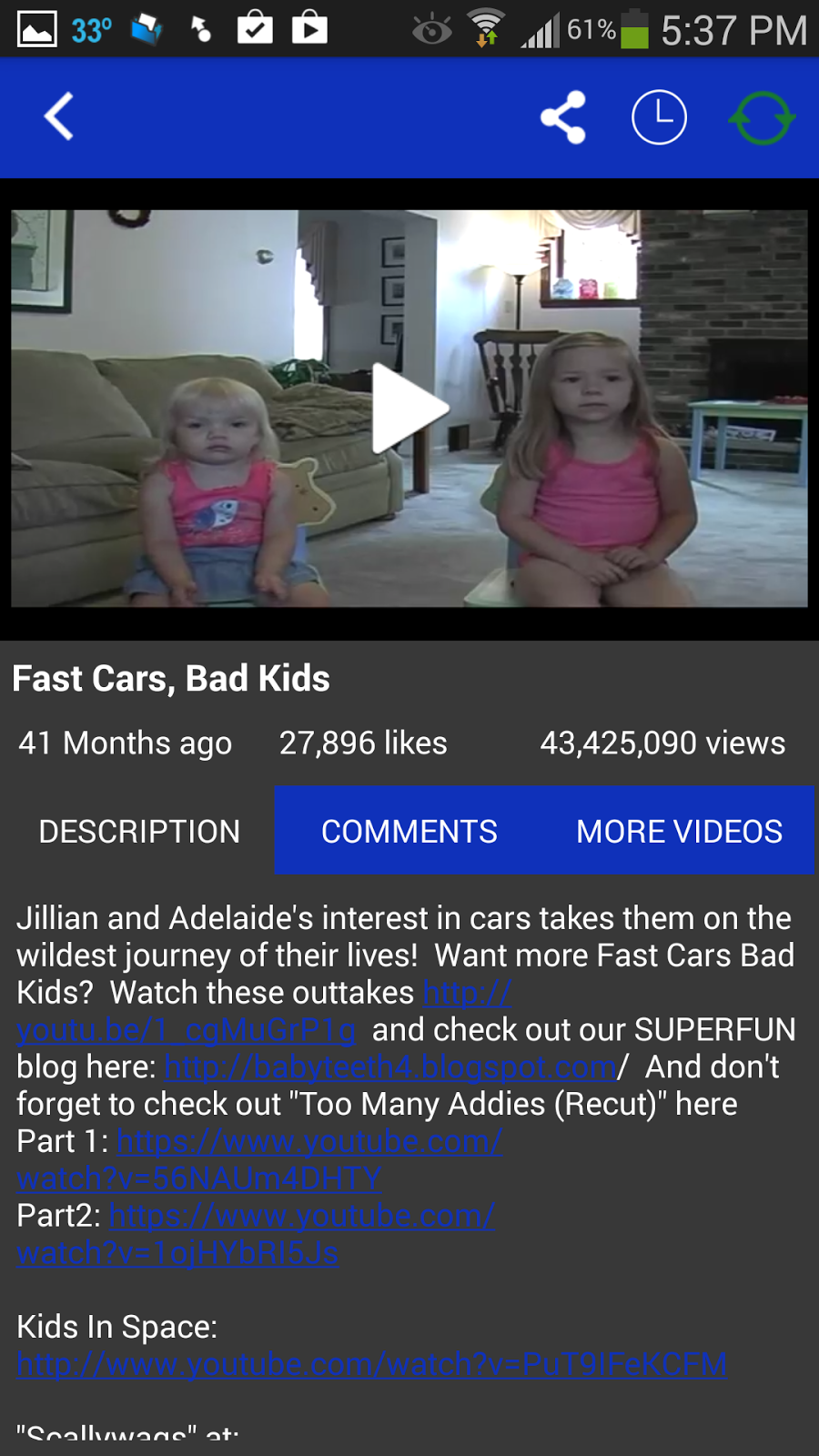Switch to the DESCRIPTION tab

[x=139, y=832]
